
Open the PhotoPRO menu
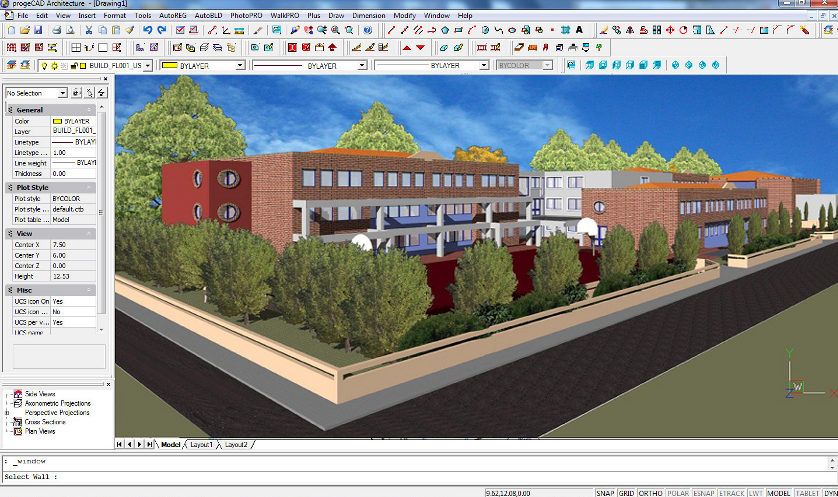[x=246, y=16]
